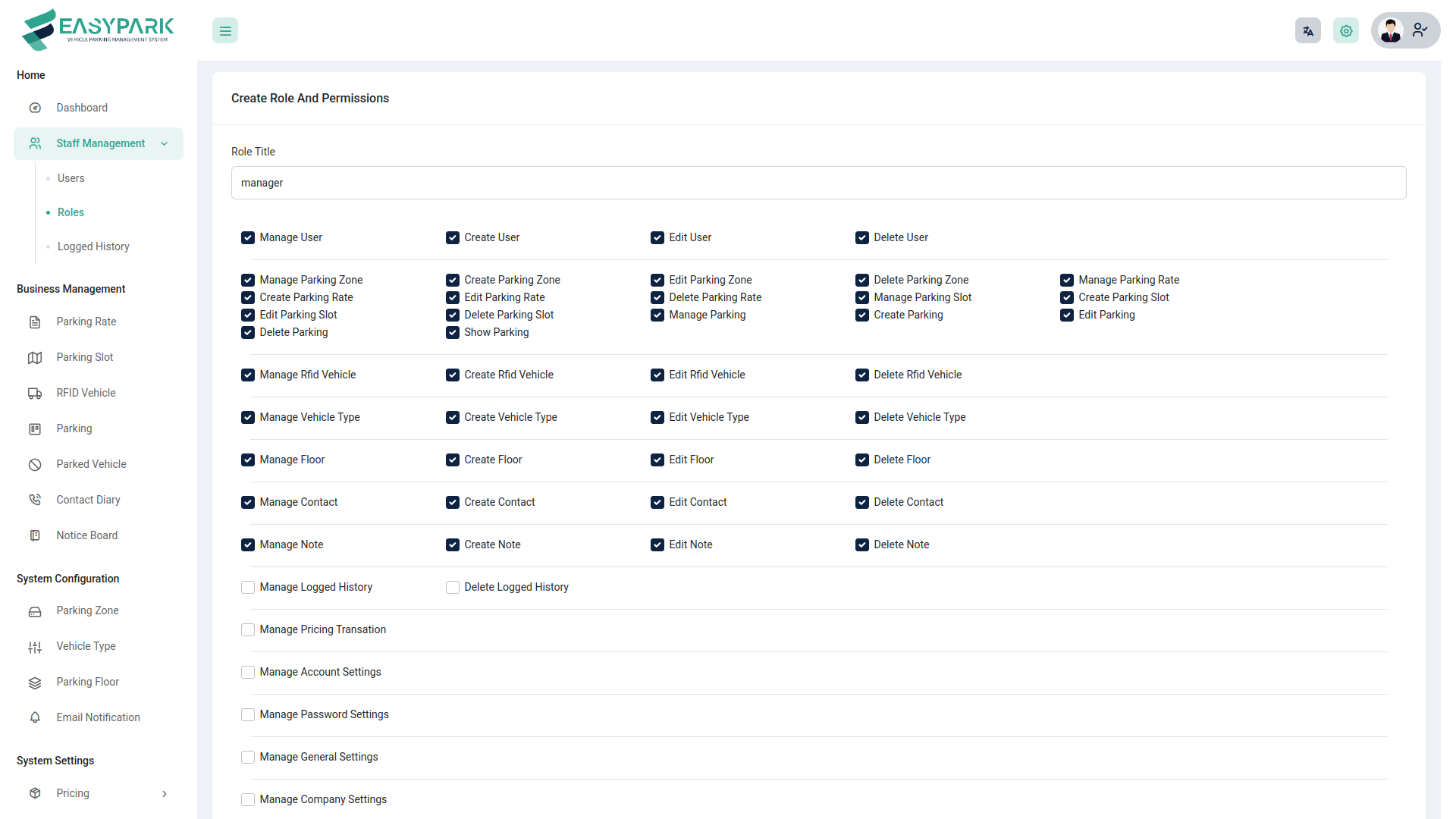Viewport: 1456px width, 819px height.
Task: Click into the Role Title field
Action: (818, 183)
